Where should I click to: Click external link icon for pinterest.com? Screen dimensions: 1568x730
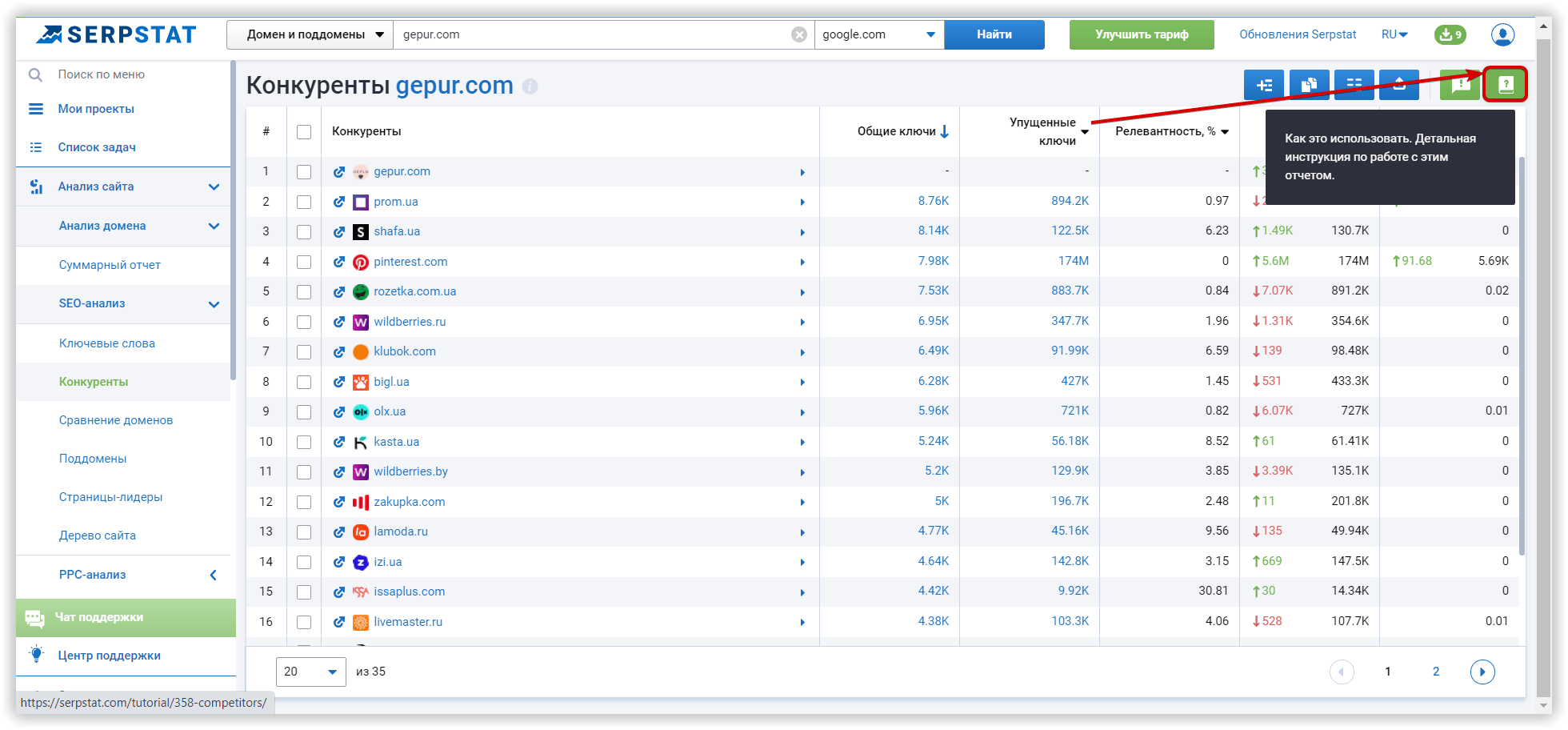click(x=339, y=262)
